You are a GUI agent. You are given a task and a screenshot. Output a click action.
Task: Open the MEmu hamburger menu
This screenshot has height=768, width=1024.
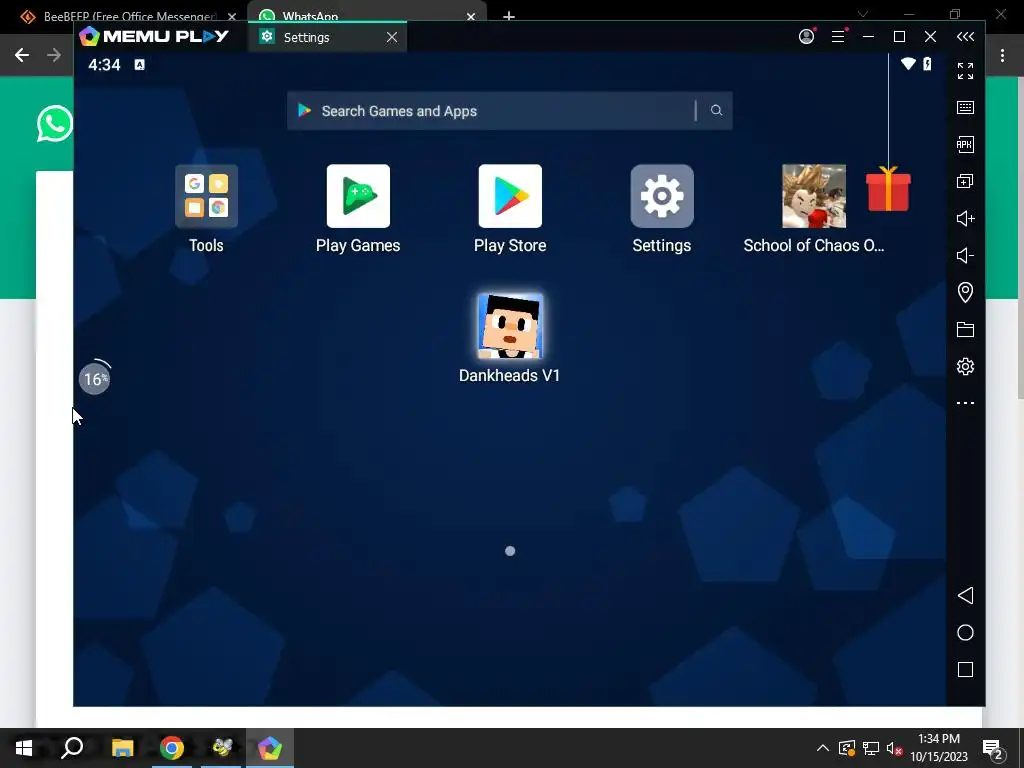point(839,37)
